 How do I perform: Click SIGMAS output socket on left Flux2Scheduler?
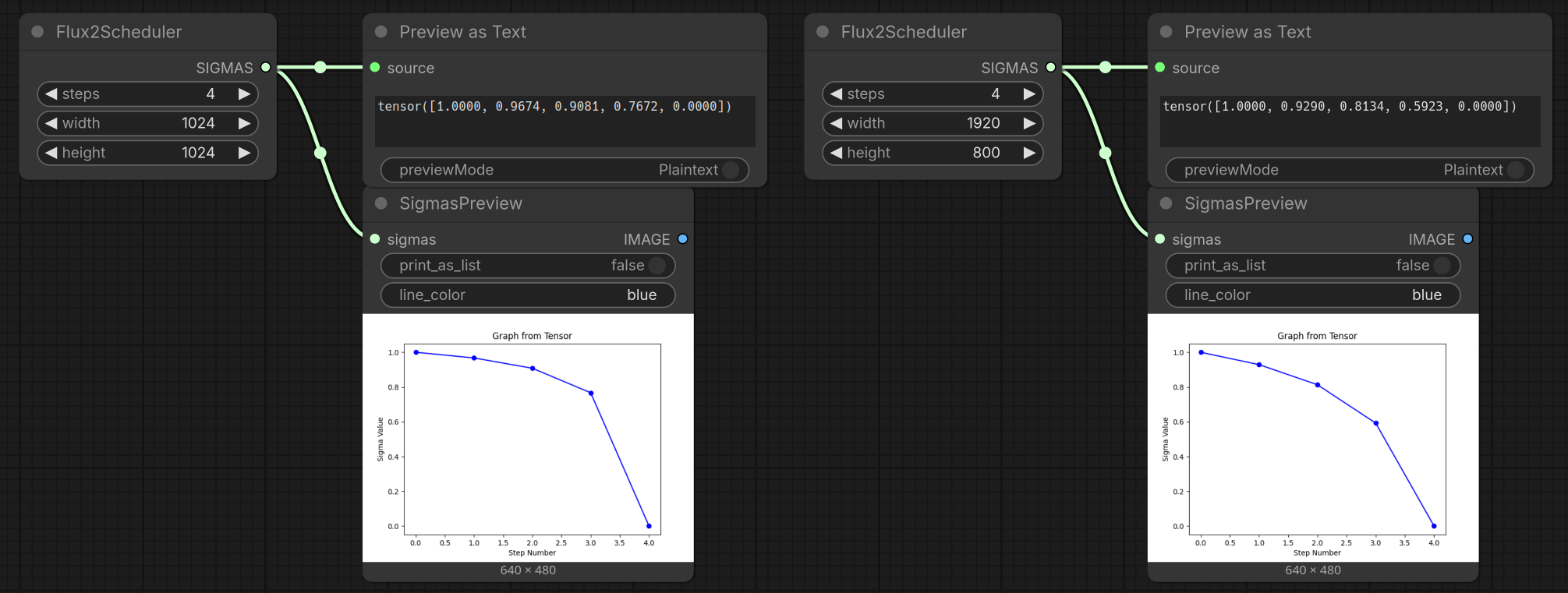pos(266,68)
